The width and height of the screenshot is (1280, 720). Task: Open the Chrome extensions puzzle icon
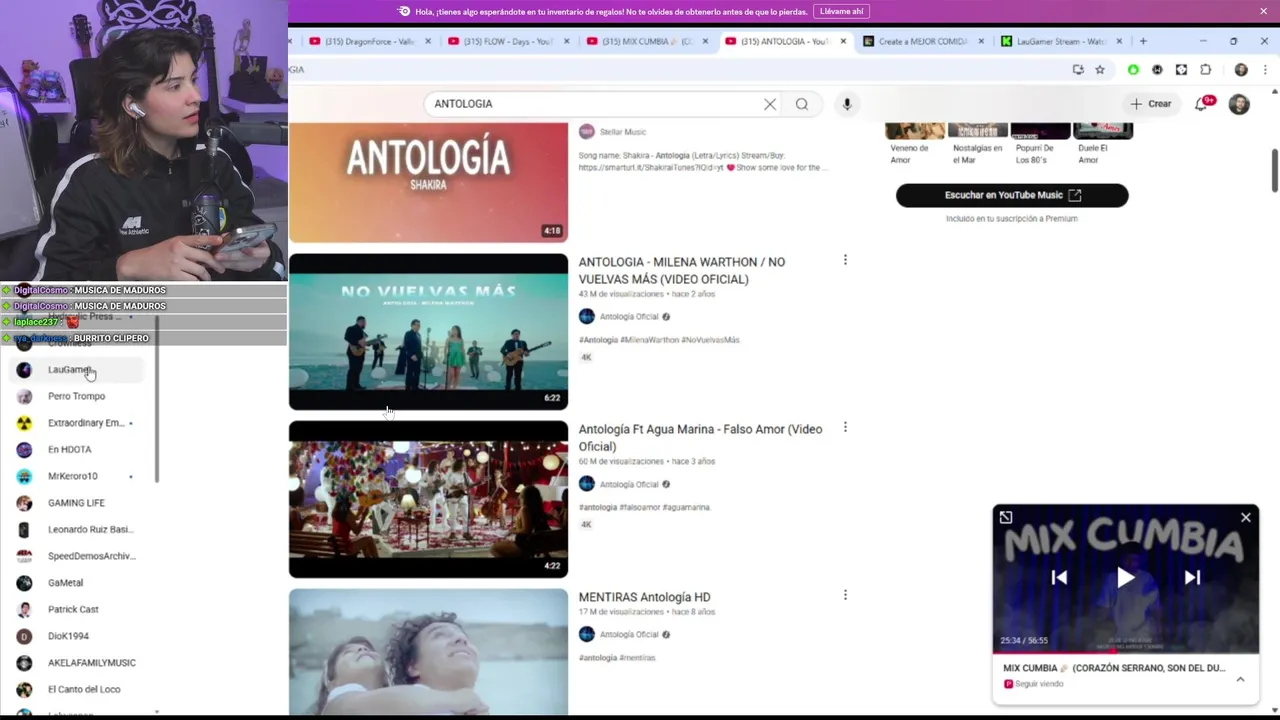pyautogui.click(x=1206, y=70)
